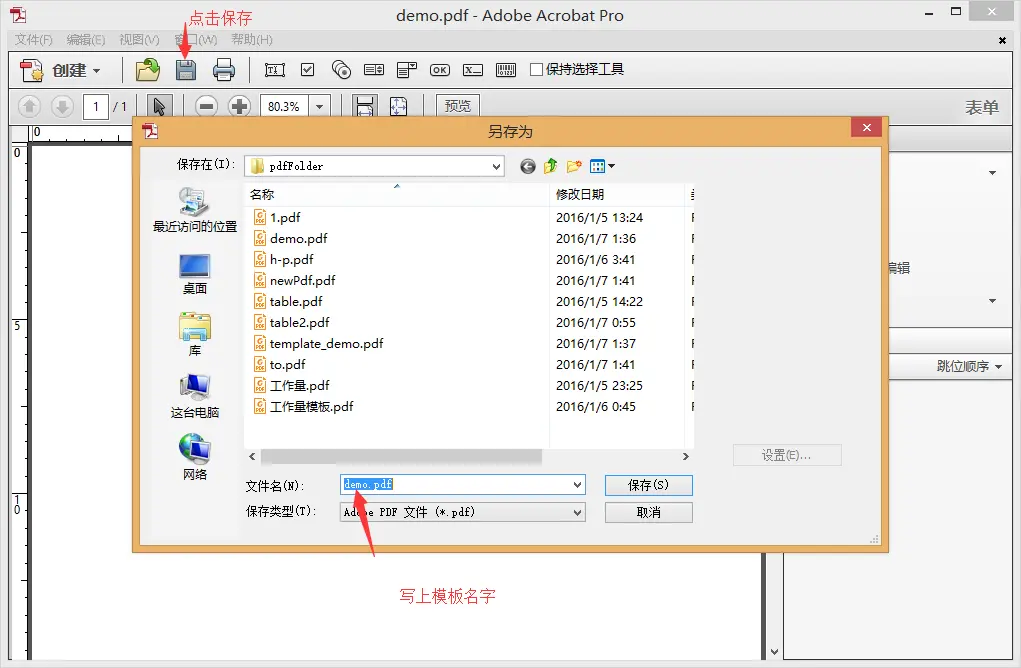Open the tab order dropdown in panel

pyautogui.click(x=969, y=366)
